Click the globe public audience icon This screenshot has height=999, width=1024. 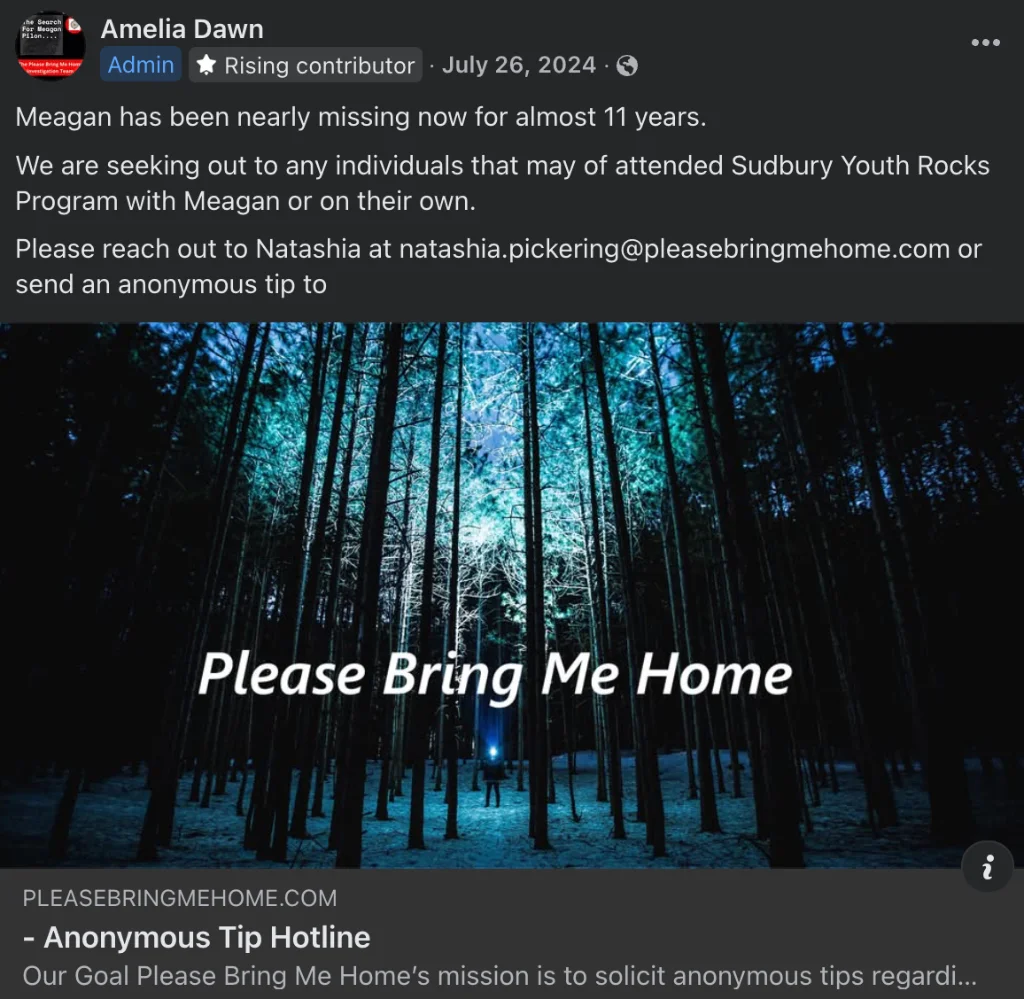click(x=627, y=65)
